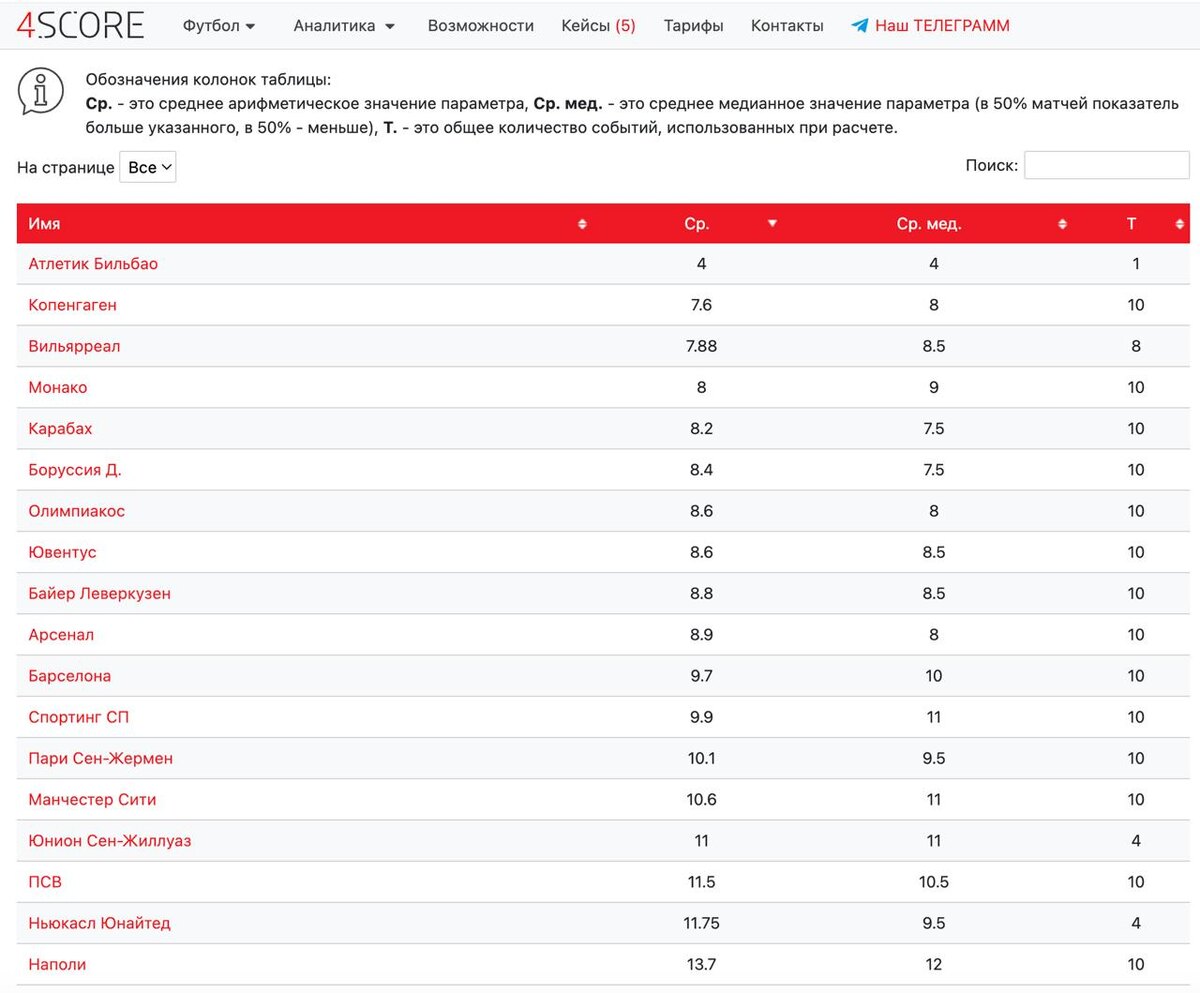Click Боруссия Д. average value 8.4
1200x993 pixels.
pos(701,470)
